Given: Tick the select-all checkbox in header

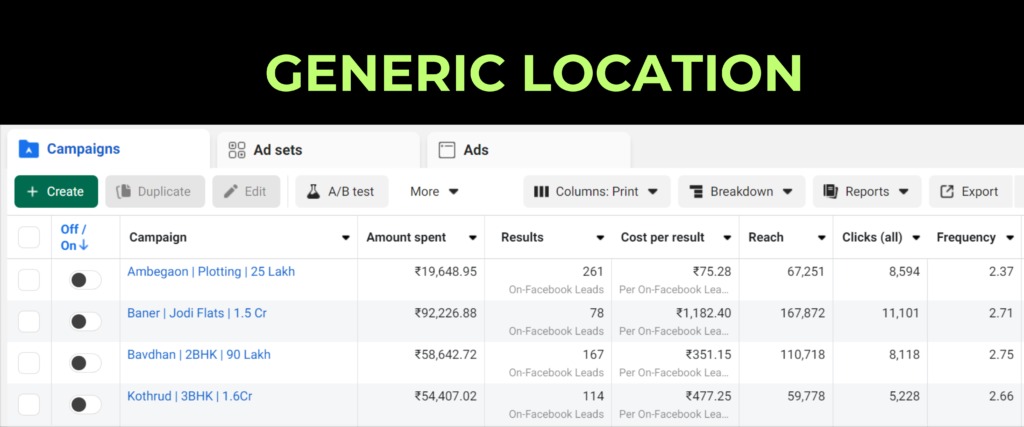Looking at the screenshot, I should point(29,238).
